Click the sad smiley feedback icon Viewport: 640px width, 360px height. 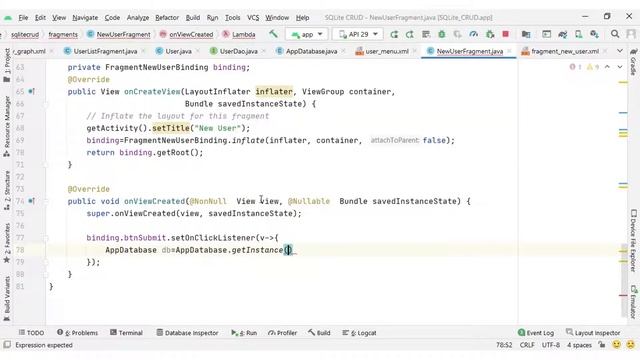click(x=631, y=345)
